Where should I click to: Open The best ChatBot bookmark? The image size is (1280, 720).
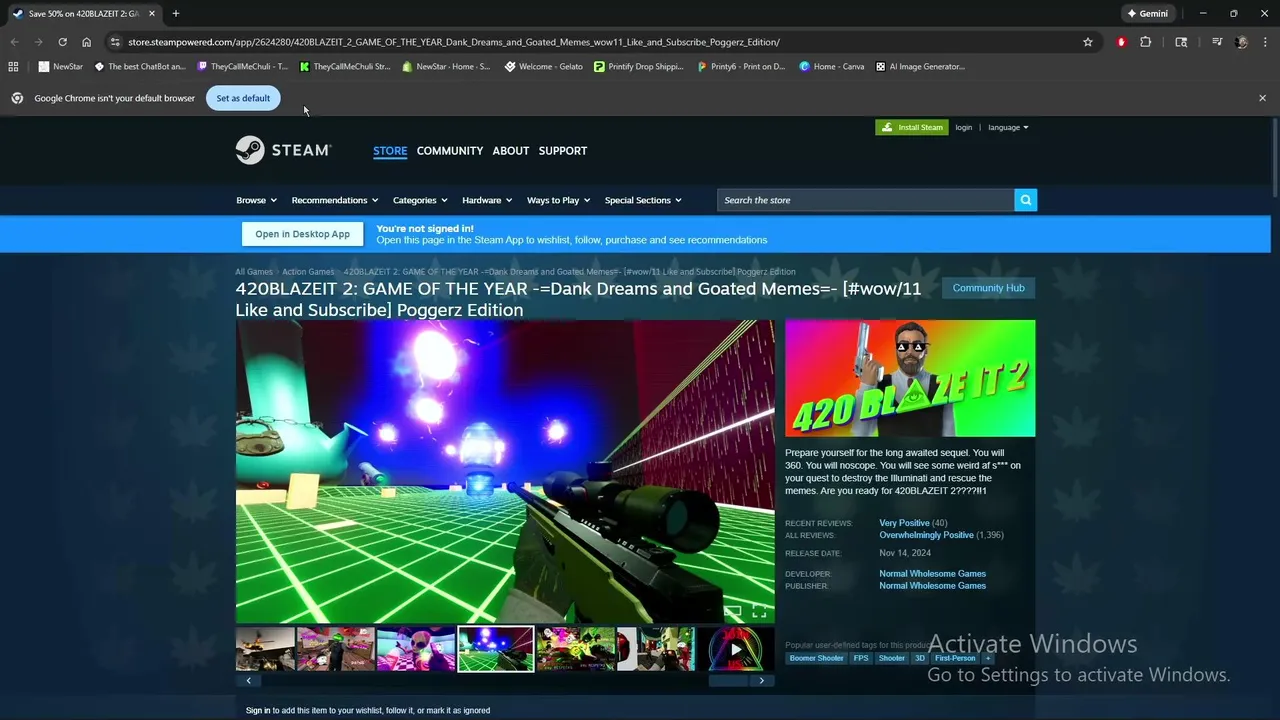pos(140,67)
